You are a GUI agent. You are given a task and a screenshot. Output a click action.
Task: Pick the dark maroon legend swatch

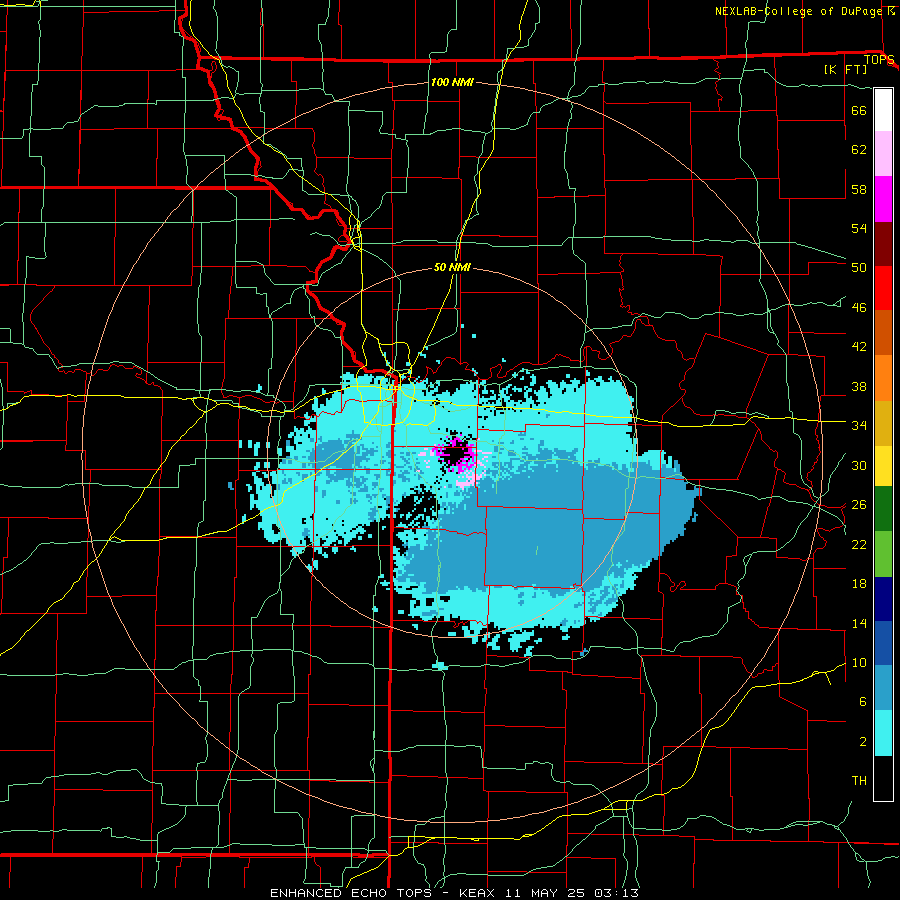coord(883,244)
